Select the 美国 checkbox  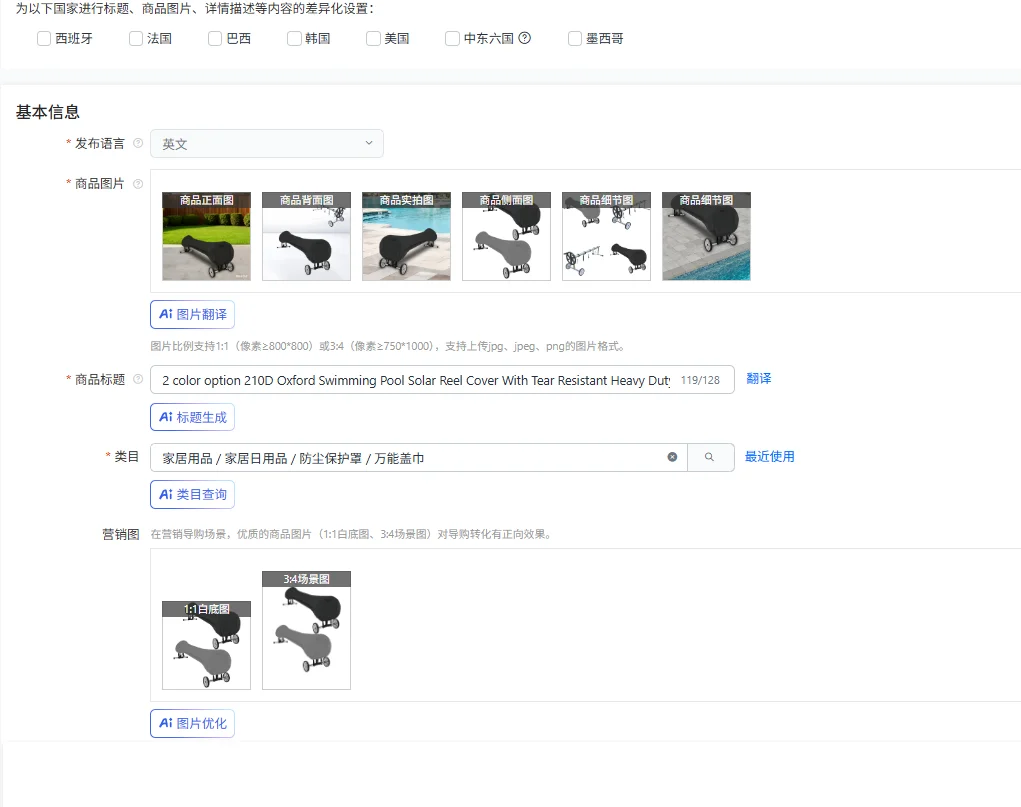click(x=373, y=38)
